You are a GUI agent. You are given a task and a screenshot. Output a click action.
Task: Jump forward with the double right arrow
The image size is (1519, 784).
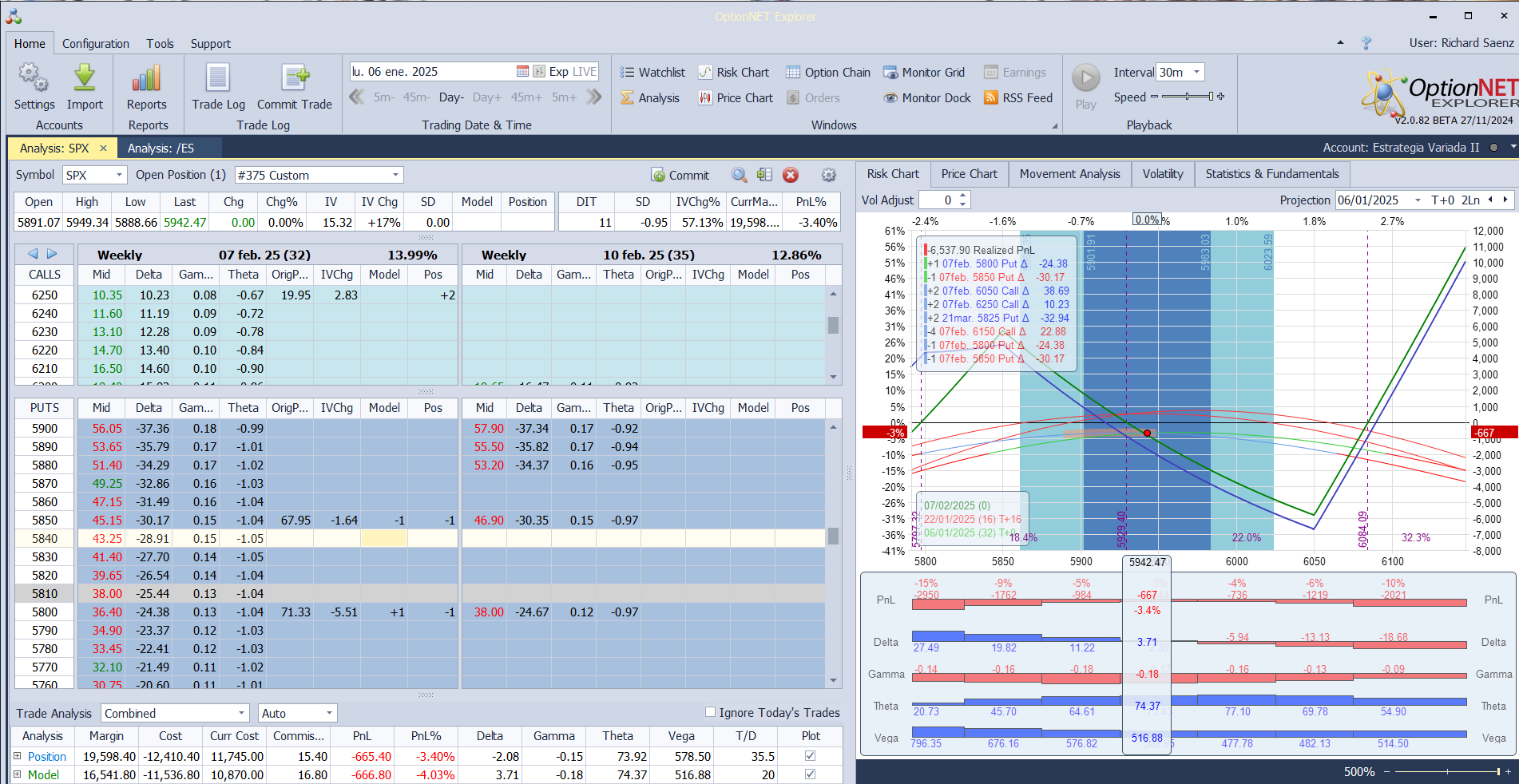point(593,97)
